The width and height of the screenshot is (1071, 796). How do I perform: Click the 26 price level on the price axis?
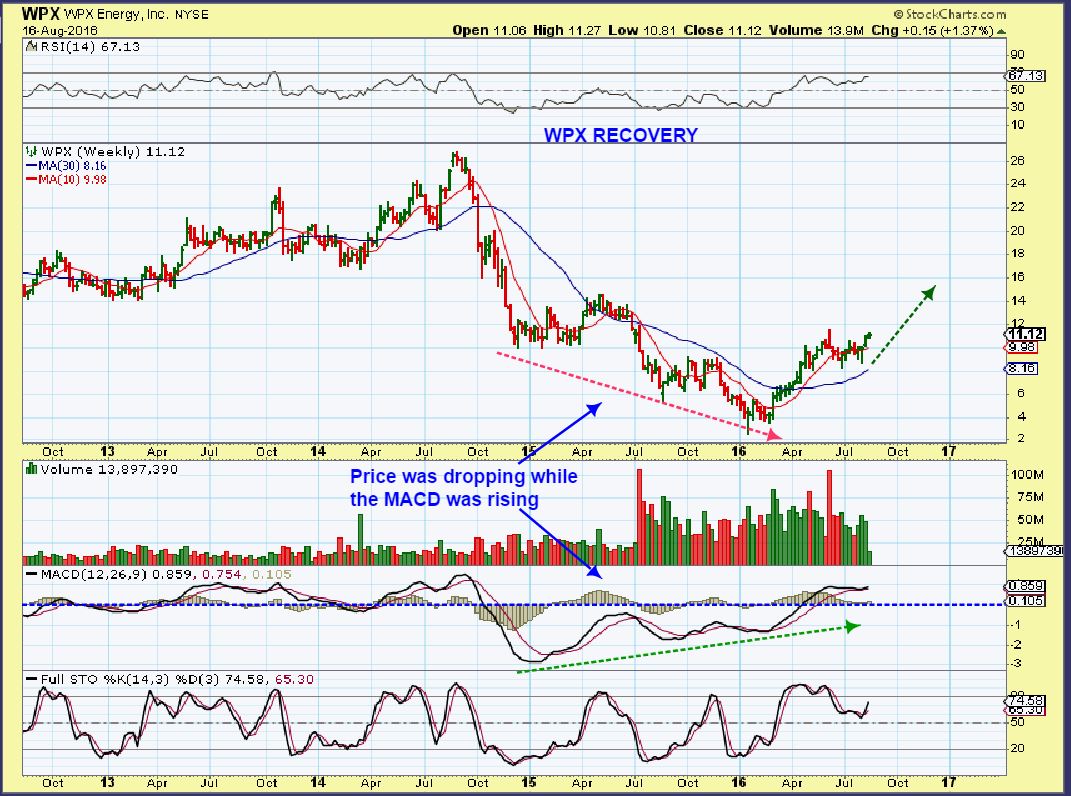point(1017,161)
